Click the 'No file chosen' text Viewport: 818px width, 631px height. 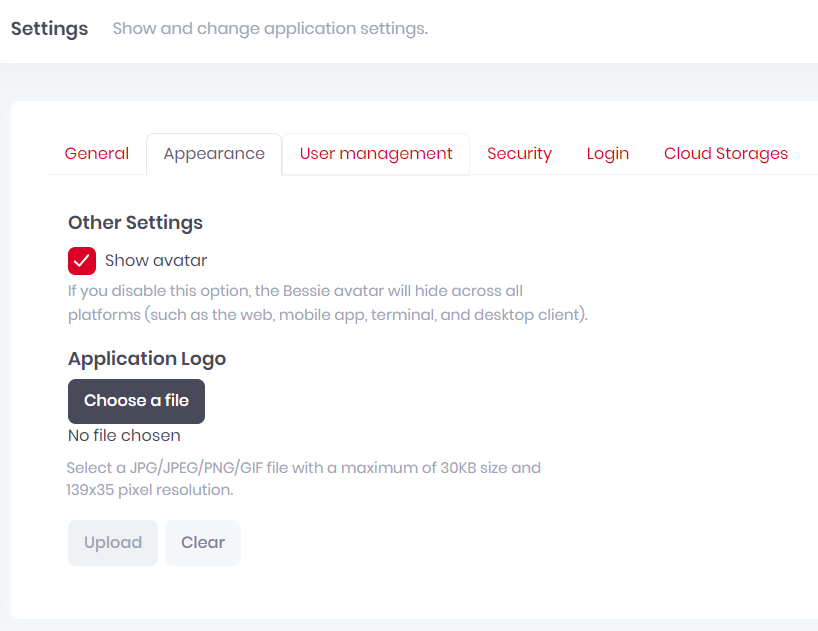(124, 435)
